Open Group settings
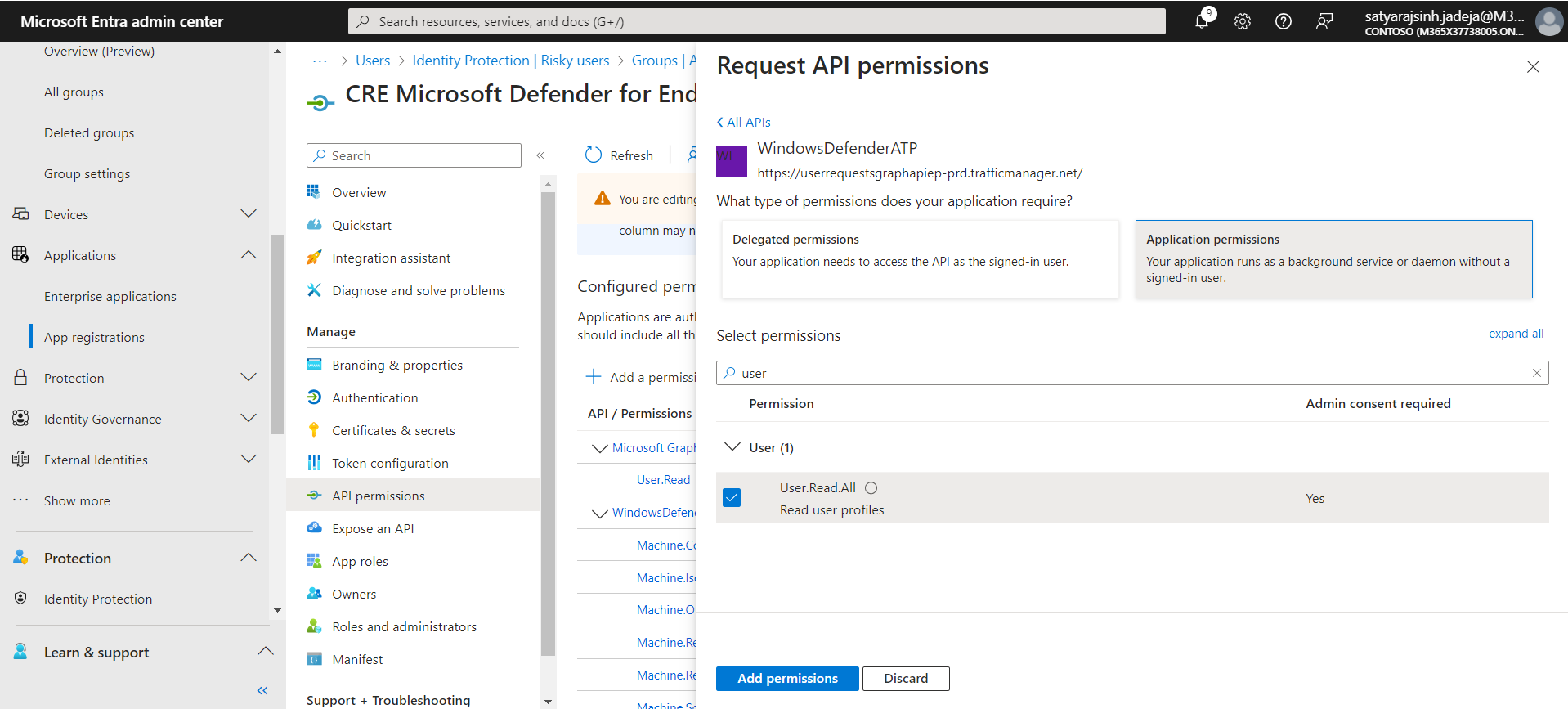This screenshot has height=709, width=1568. click(x=87, y=173)
